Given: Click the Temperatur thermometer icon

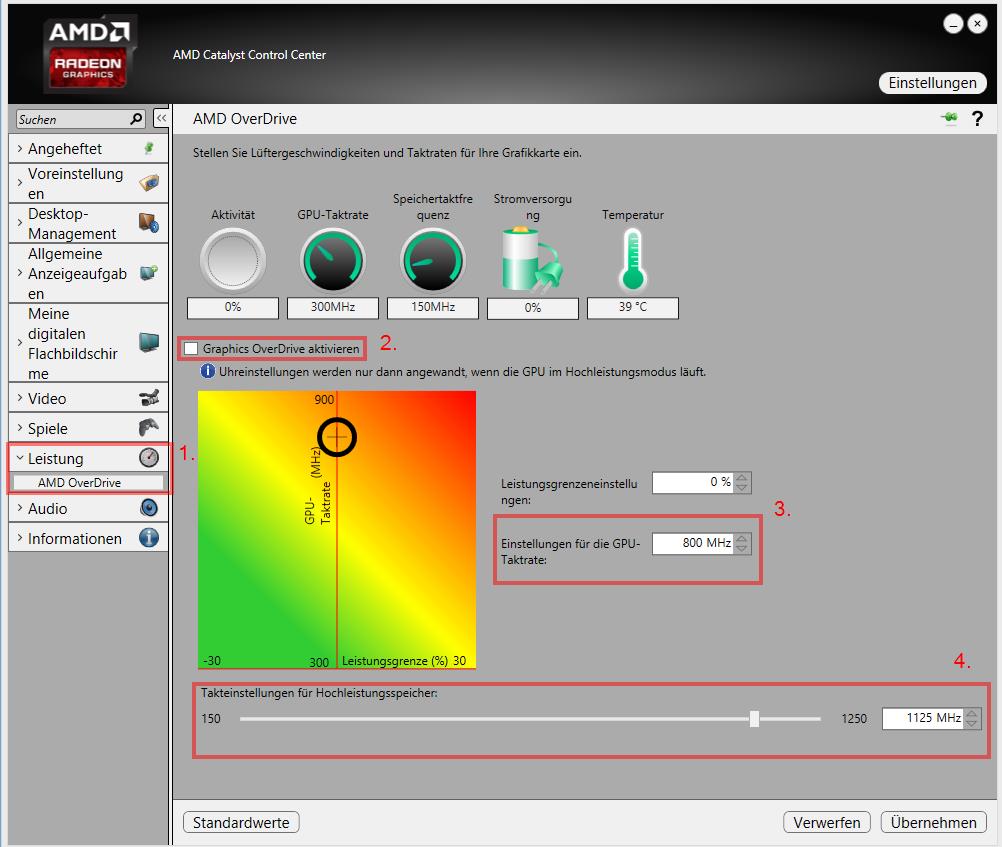Looking at the screenshot, I should 633,260.
